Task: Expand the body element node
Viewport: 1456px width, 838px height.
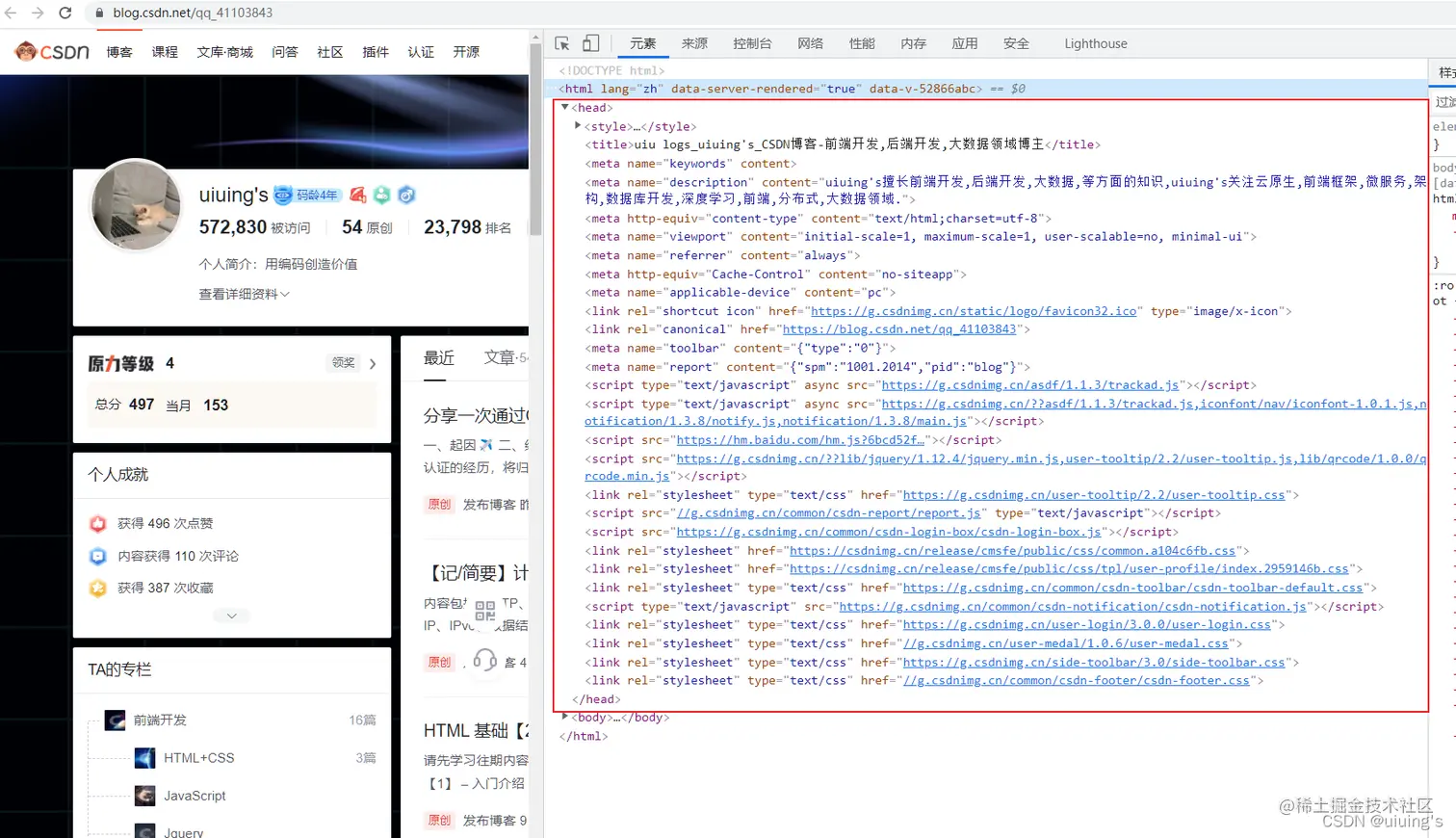Action: click(564, 717)
